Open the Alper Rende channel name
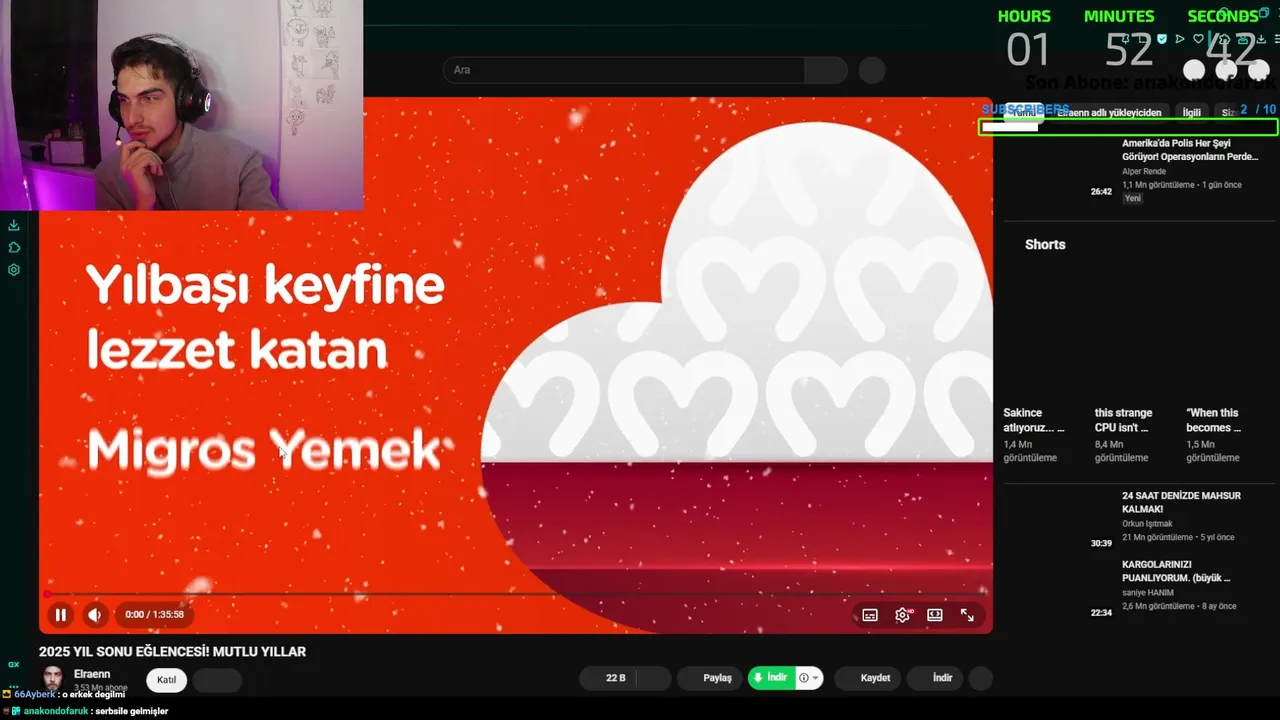Screen dimensions: 1280x720 (1145, 171)
